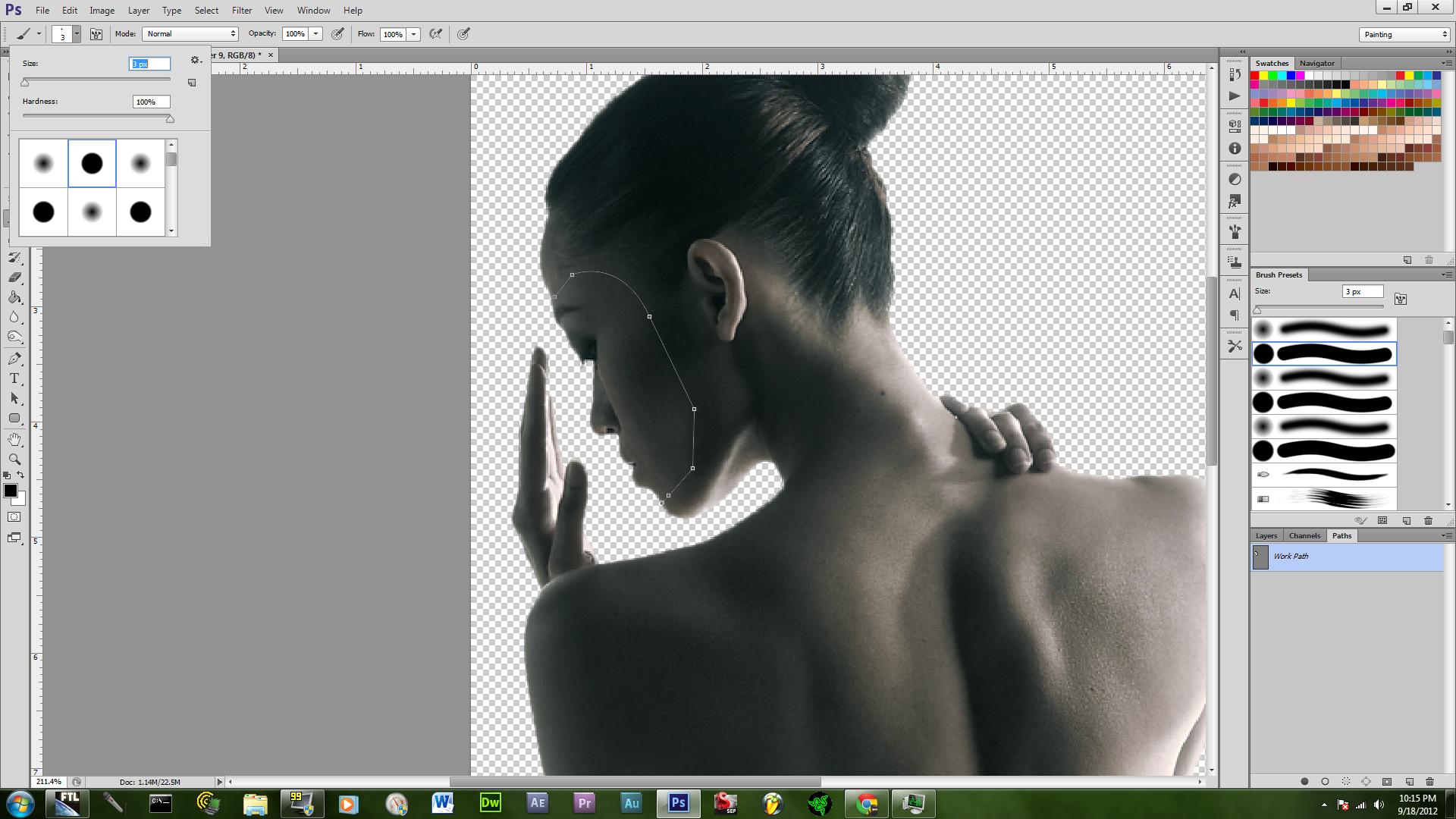The height and width of the screenshot is (819, 1456).
Task: Select the Work Path row
Action: point(1347,556)
